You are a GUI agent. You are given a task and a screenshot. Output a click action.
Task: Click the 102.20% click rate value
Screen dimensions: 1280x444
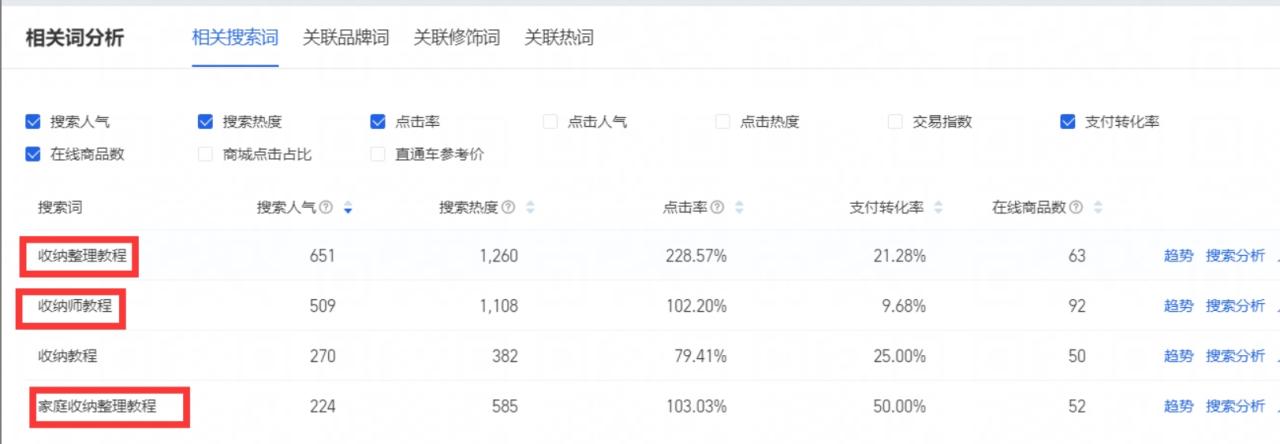point(696,306)
